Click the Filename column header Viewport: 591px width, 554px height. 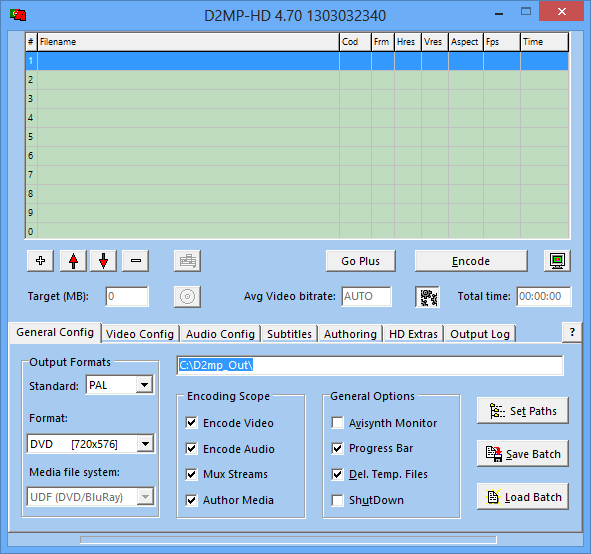pos(188,42)
